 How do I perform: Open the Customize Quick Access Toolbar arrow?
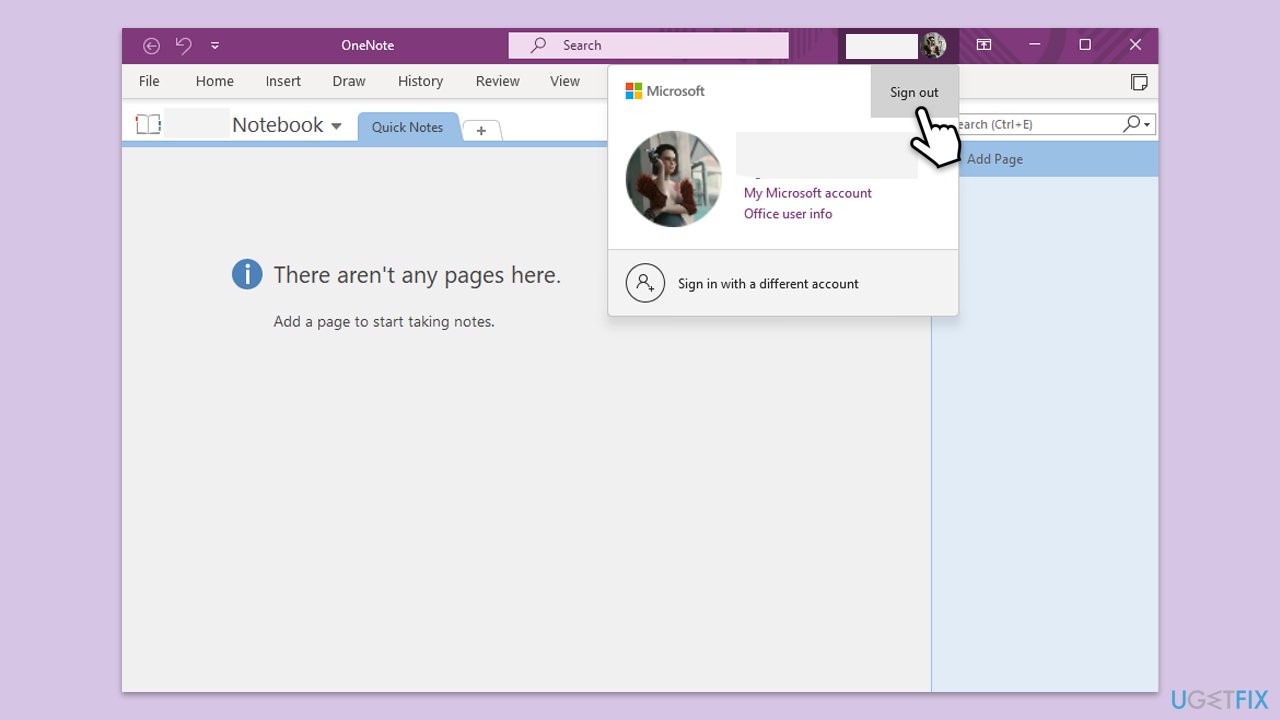click(x=215, y=45)
